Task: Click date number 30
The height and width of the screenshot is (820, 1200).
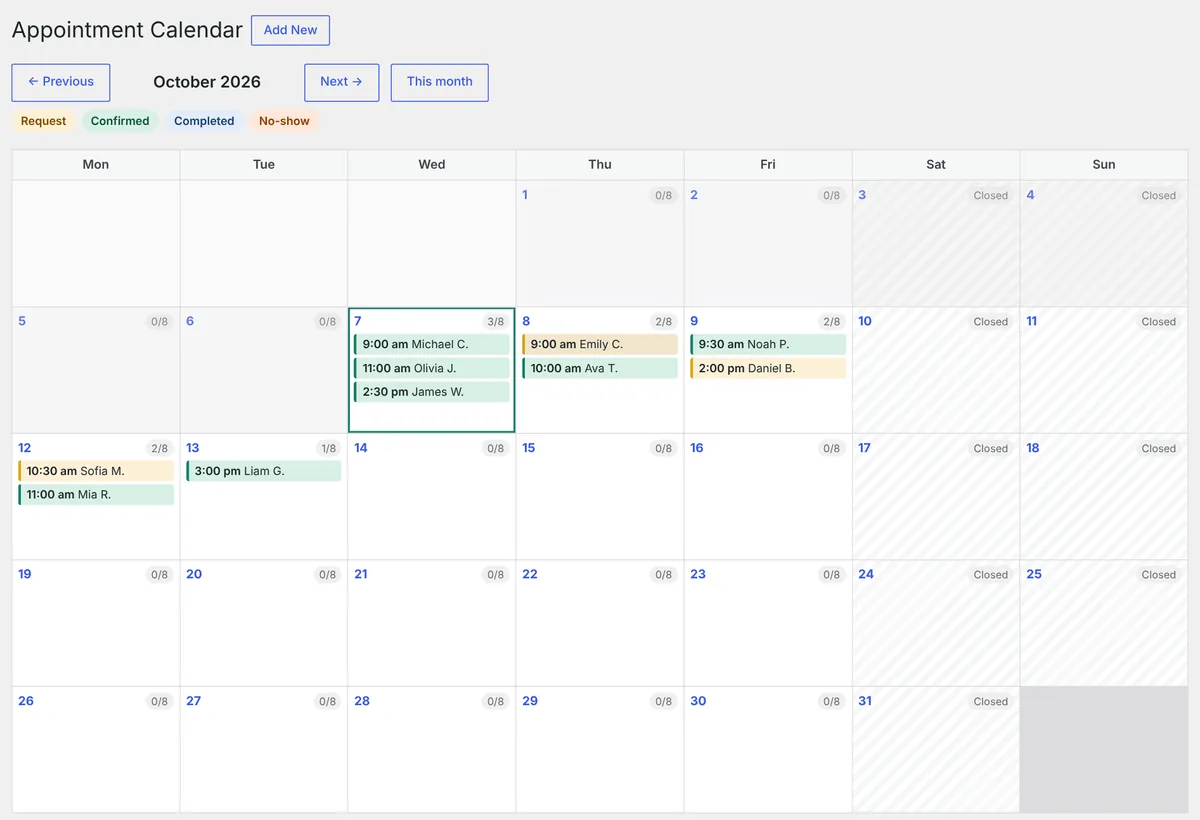Action: 698,701
